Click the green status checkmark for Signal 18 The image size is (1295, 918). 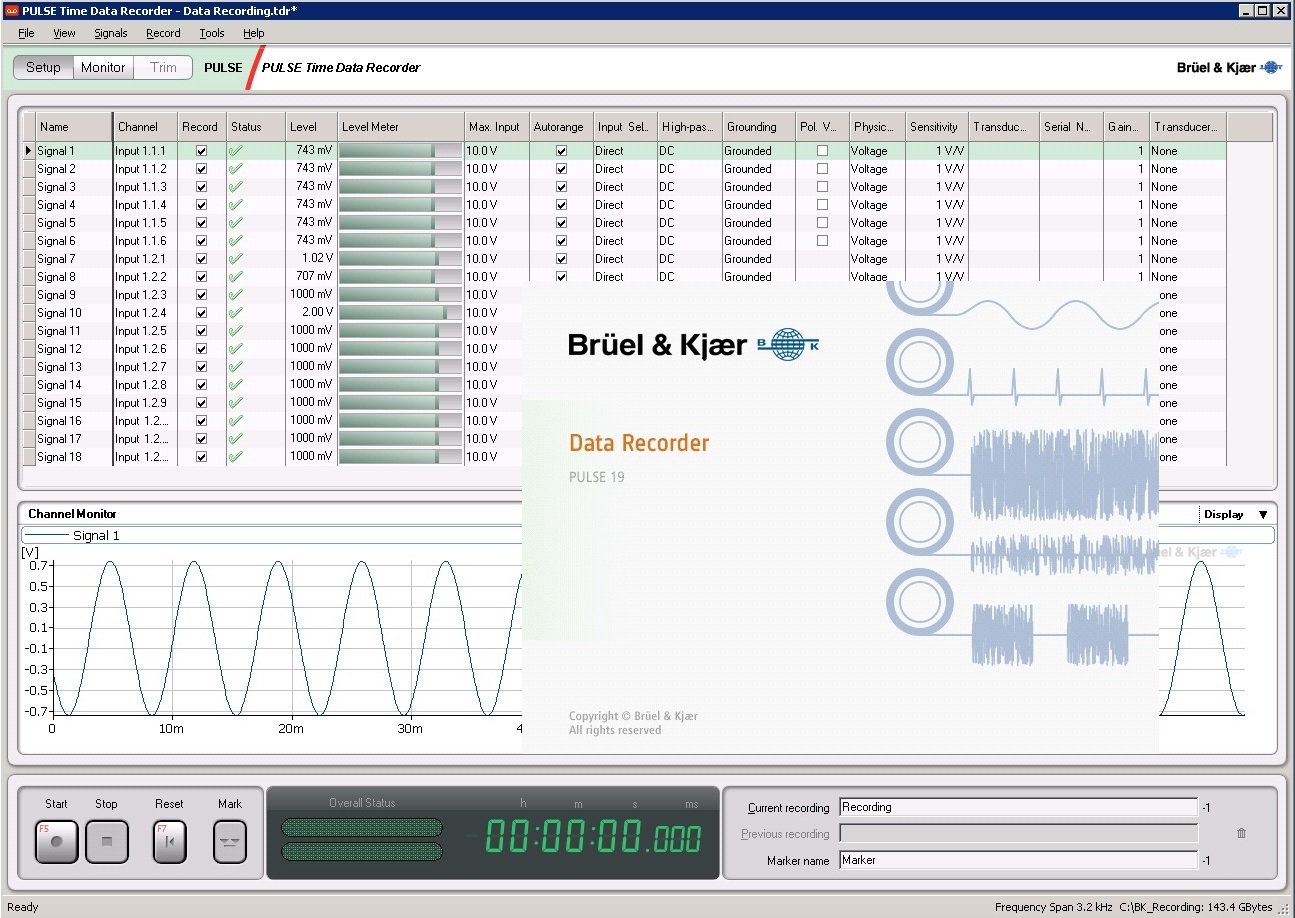[236, 457]
